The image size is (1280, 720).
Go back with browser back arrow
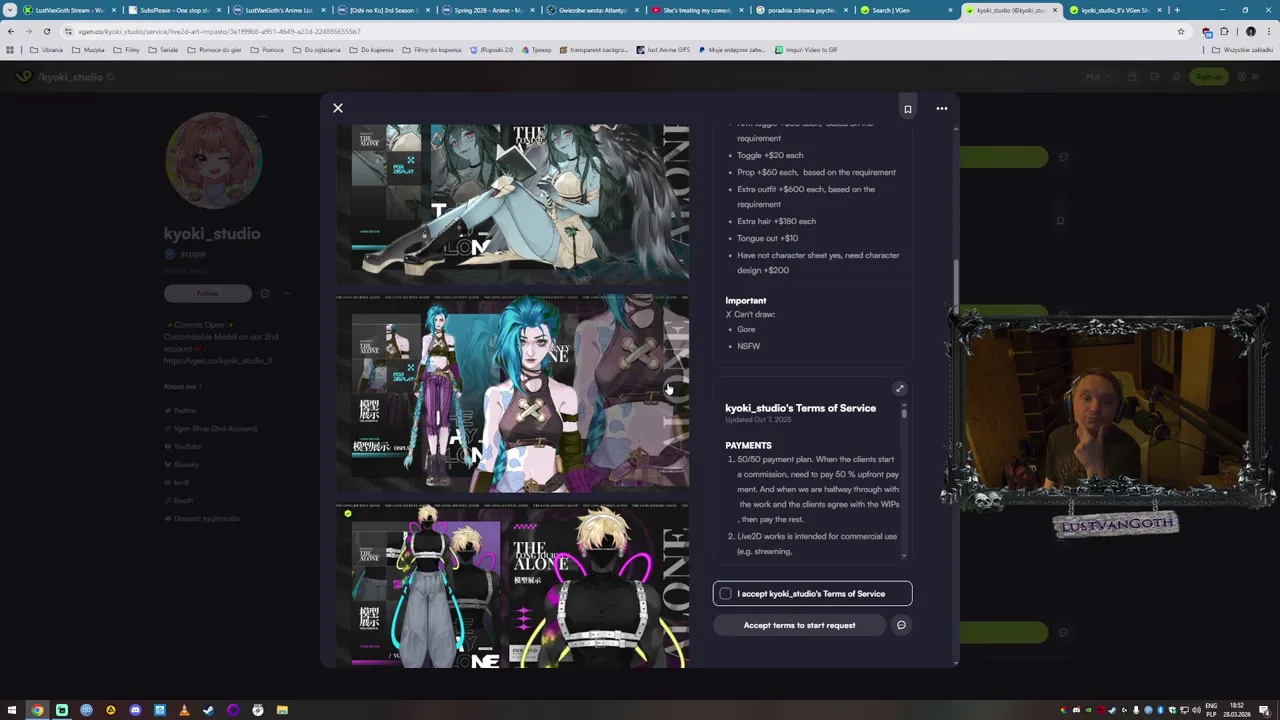coord(11,31)
